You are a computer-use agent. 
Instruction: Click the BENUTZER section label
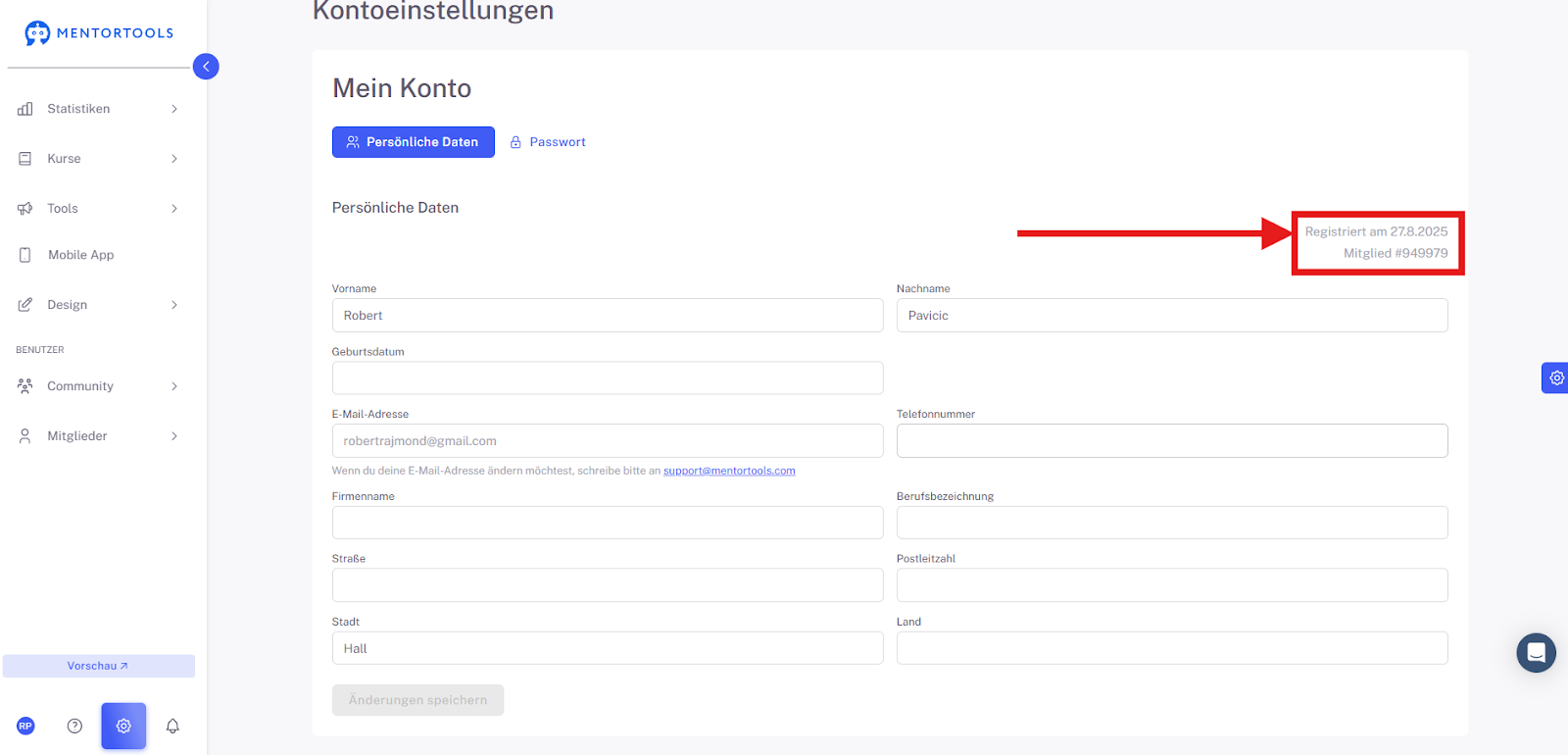(x=40, y=350)
